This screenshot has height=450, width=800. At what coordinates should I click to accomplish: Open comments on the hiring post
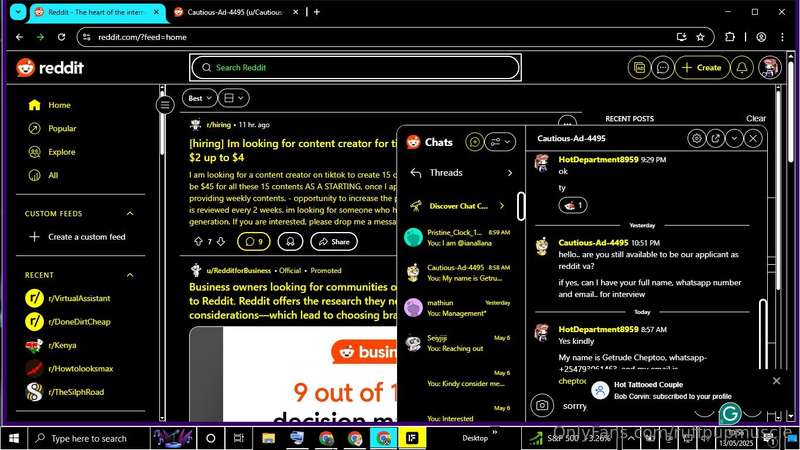(254, 241)
